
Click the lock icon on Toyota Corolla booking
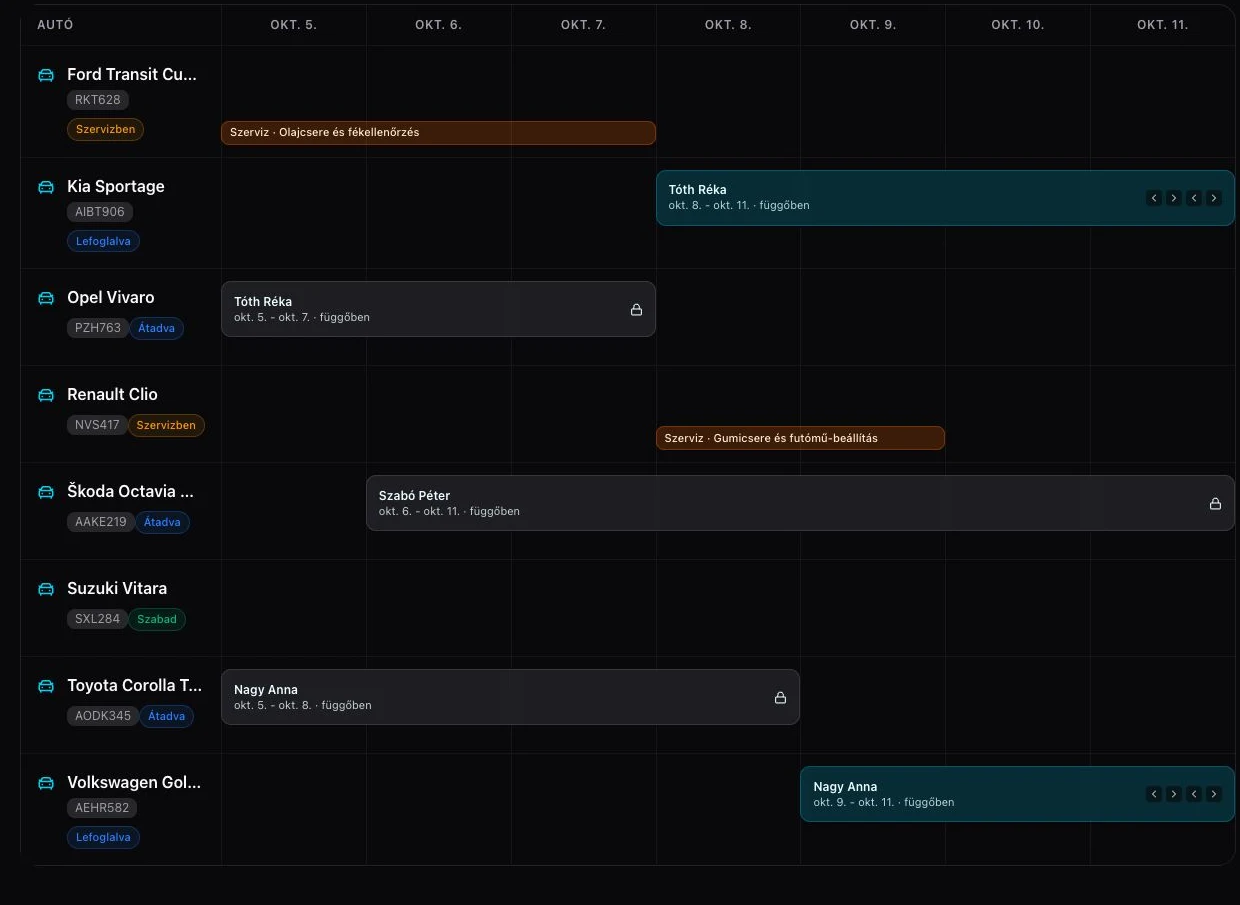(x=780, y=697)
